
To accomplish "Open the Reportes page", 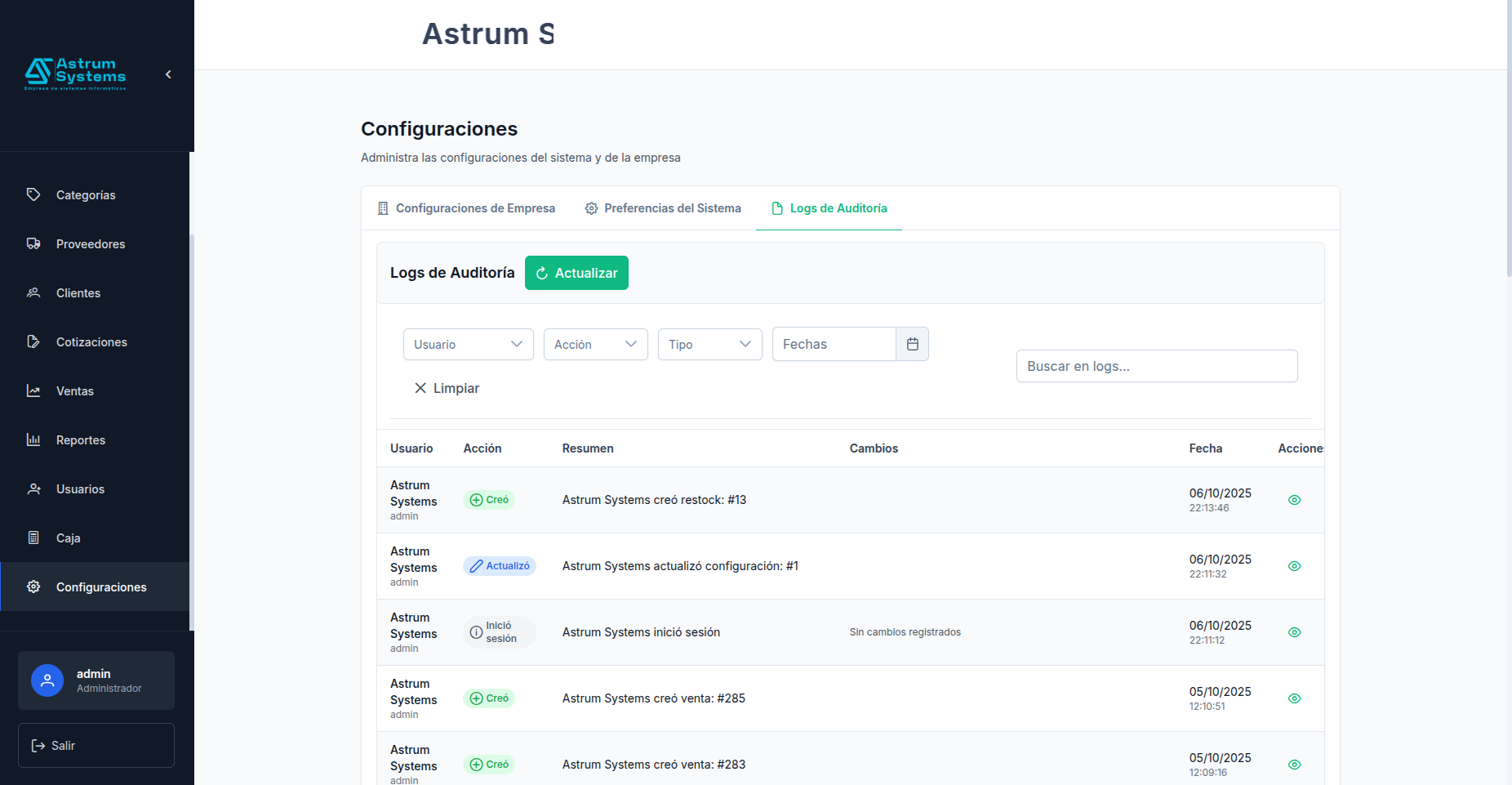I will tap(80, 440).
